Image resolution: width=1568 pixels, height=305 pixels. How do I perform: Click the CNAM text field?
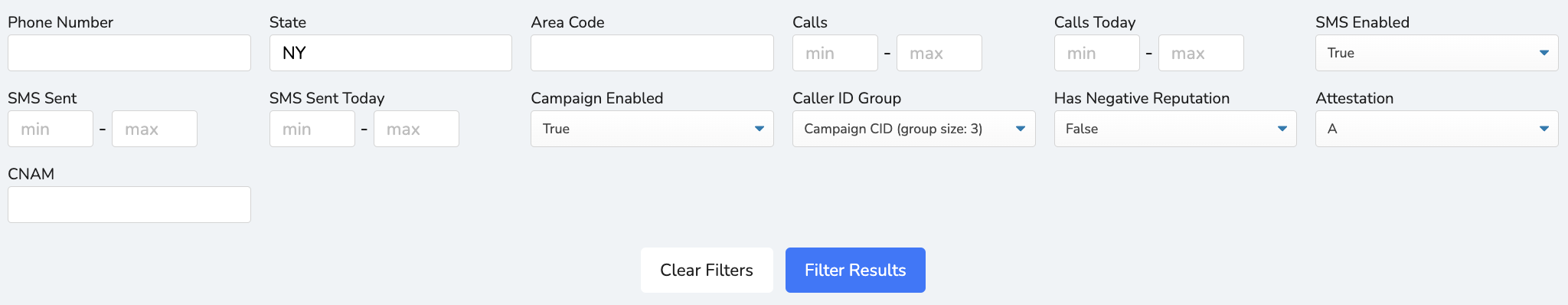[x=129, y=205]
